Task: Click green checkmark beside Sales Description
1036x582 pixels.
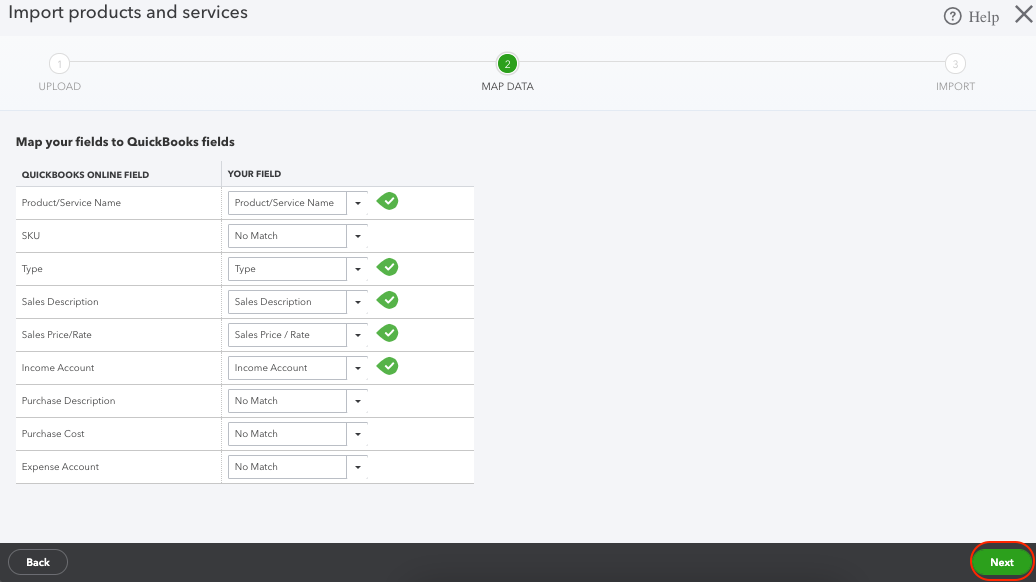Action: tap(388, 301)
